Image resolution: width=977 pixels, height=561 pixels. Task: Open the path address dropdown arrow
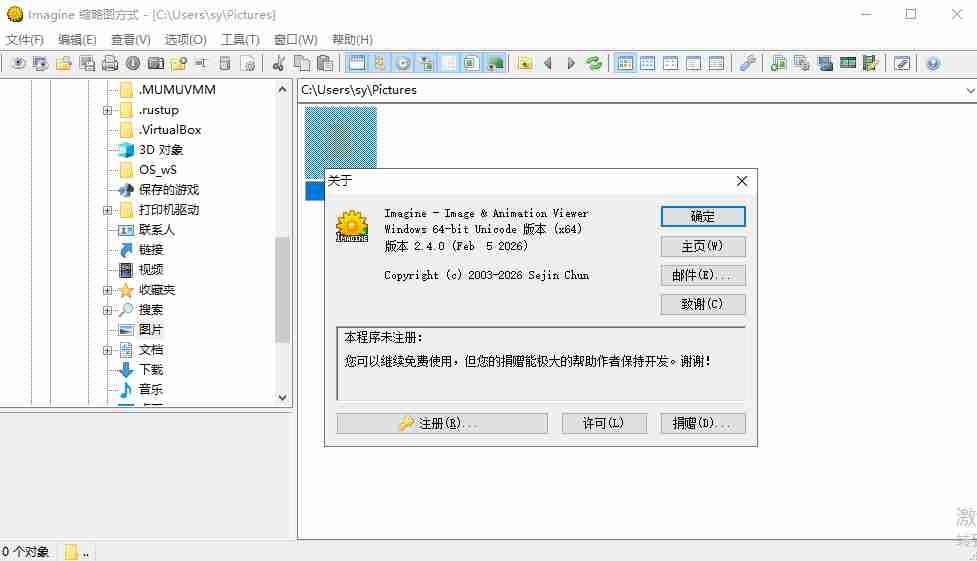coord(968,90)
